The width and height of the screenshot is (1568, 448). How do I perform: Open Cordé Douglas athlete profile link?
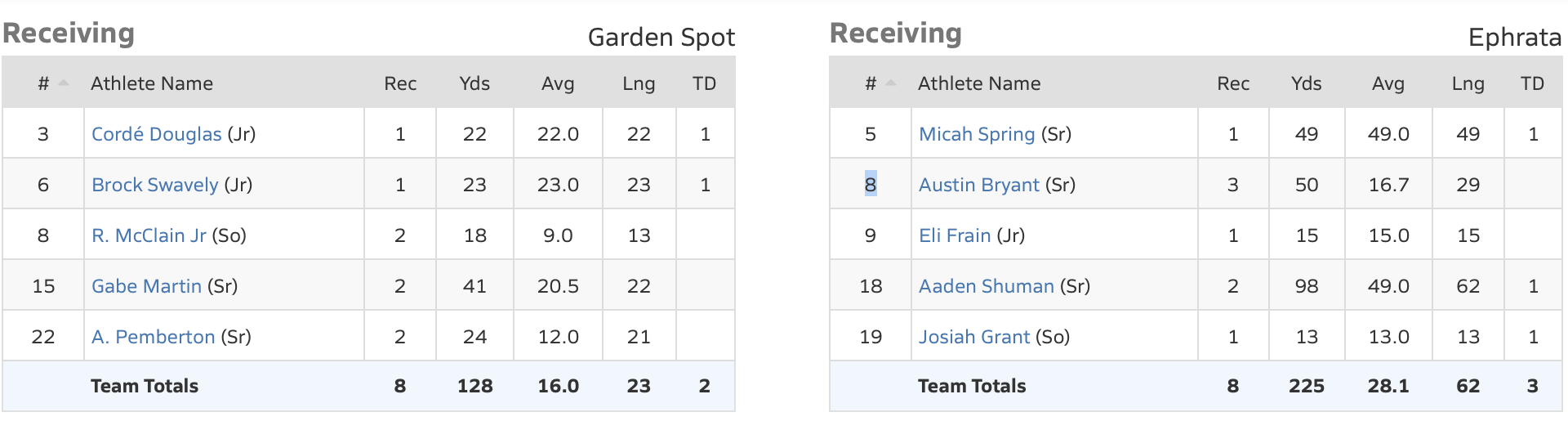156,134
